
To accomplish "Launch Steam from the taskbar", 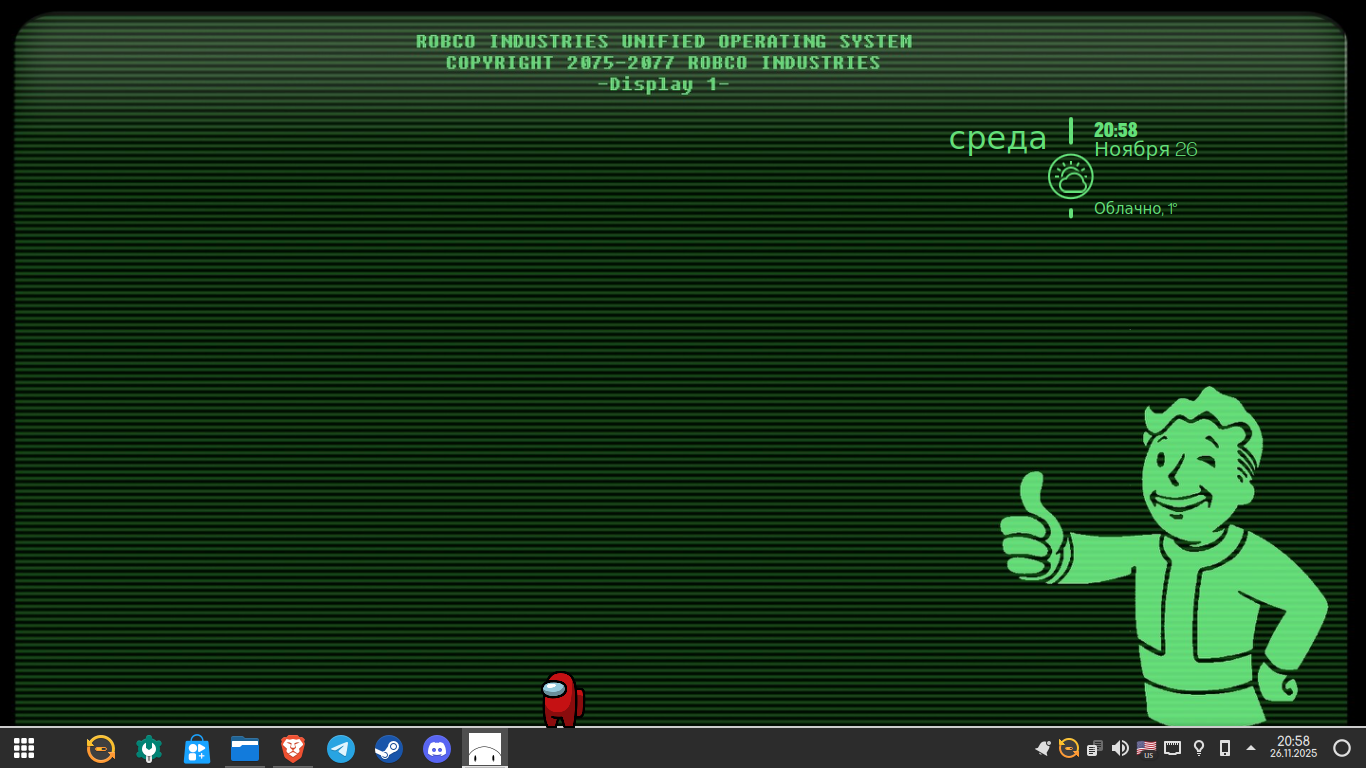I will tap(389, 748).
